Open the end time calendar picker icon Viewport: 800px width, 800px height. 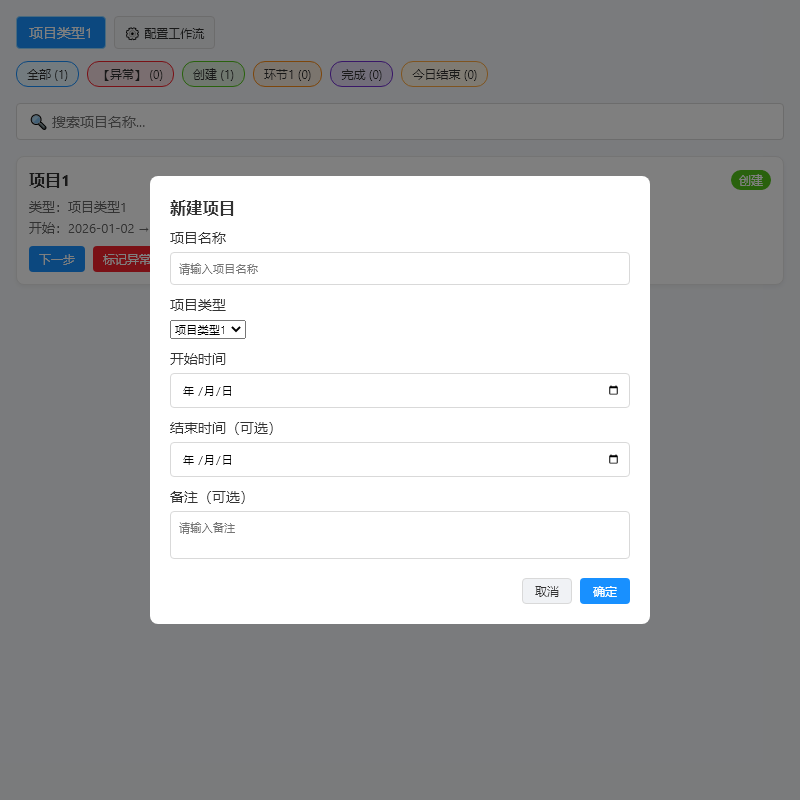pos(613,460)
